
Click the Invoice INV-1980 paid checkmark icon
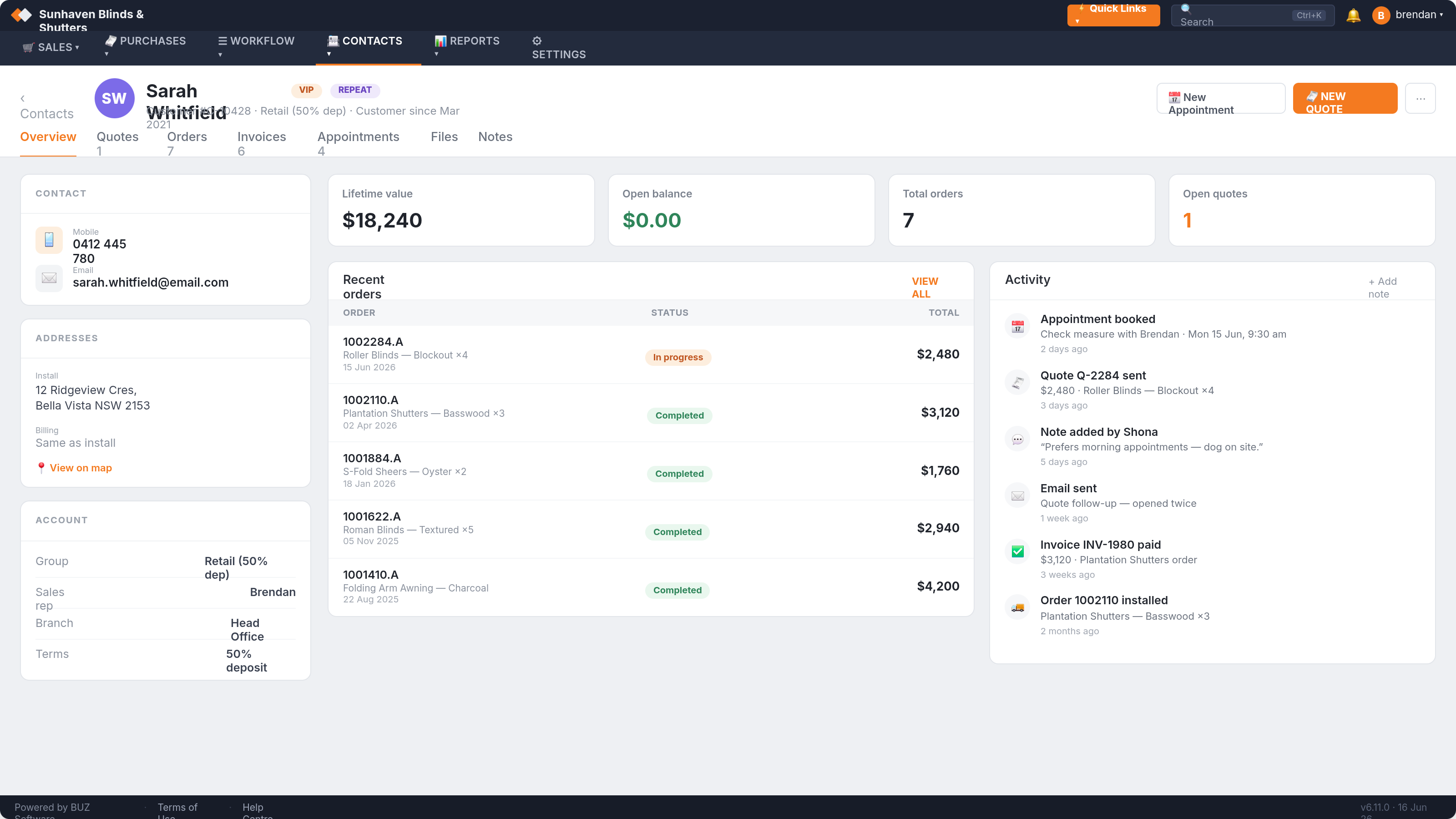pyautogui.click(x=1017, y=551)
